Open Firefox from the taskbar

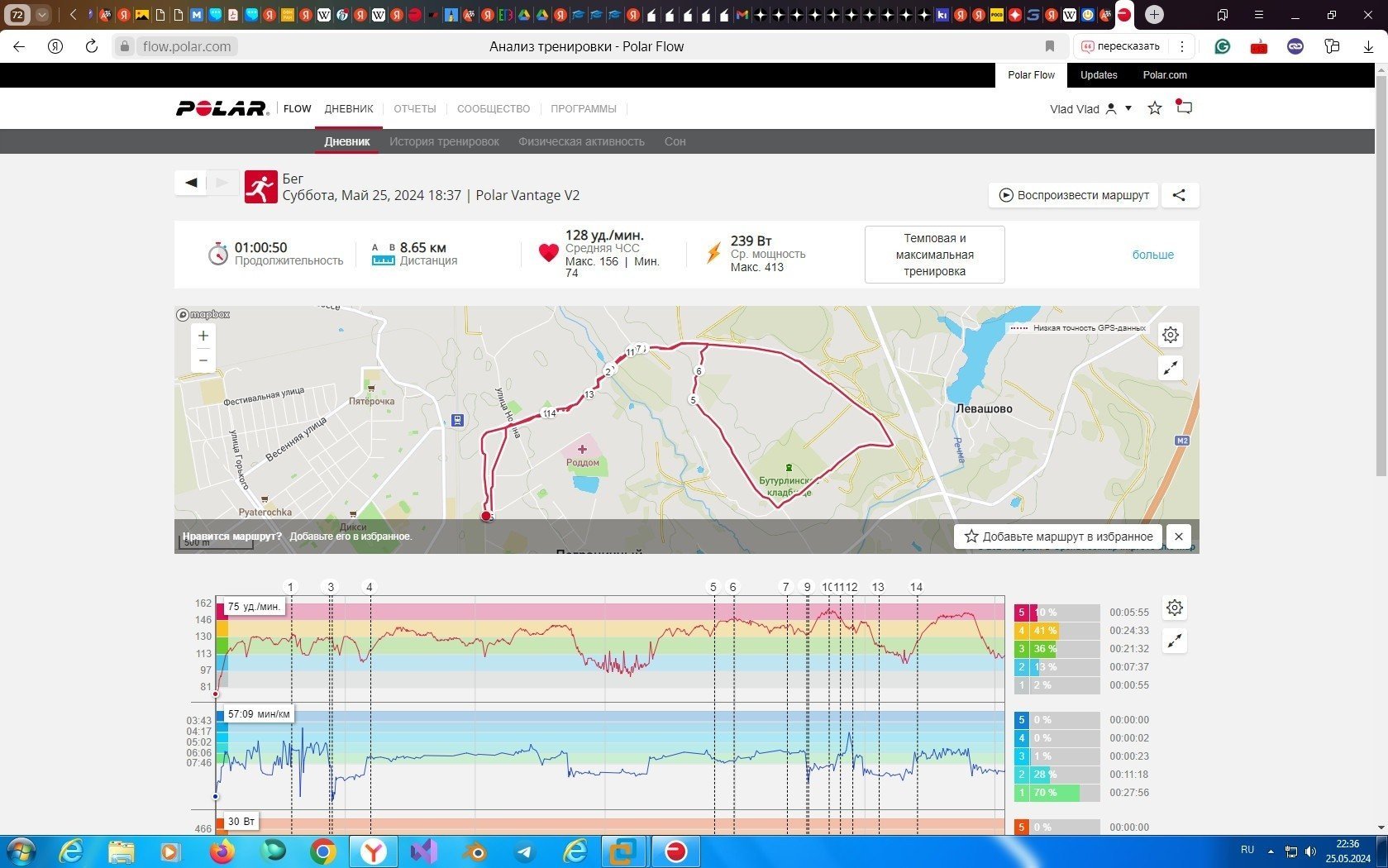[x=222, y=851]
